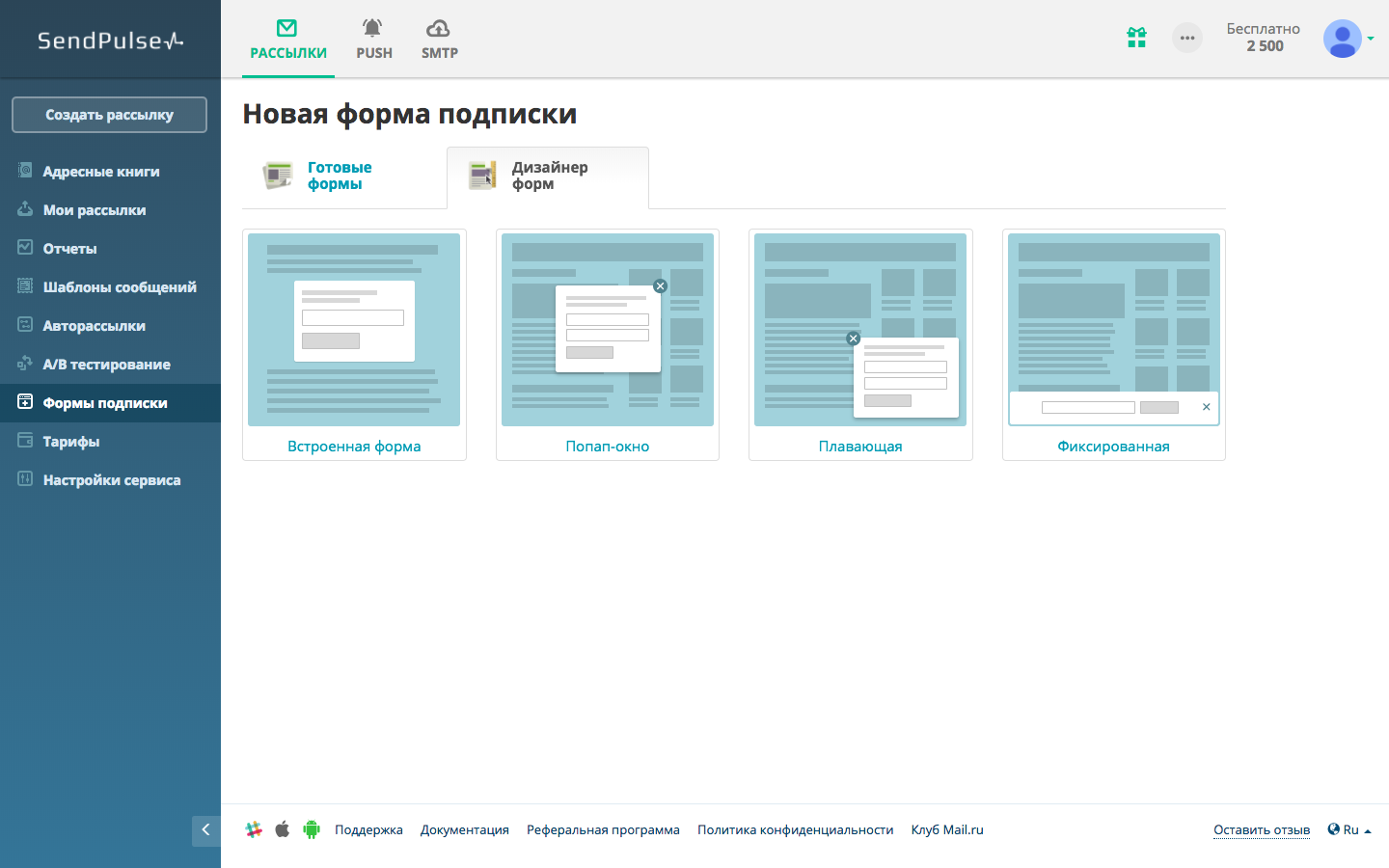Image resolution: width=1389 pixels, height=868 pixels.
Task: Click the Оставить отзыв link
Action: click(1262, 830)
